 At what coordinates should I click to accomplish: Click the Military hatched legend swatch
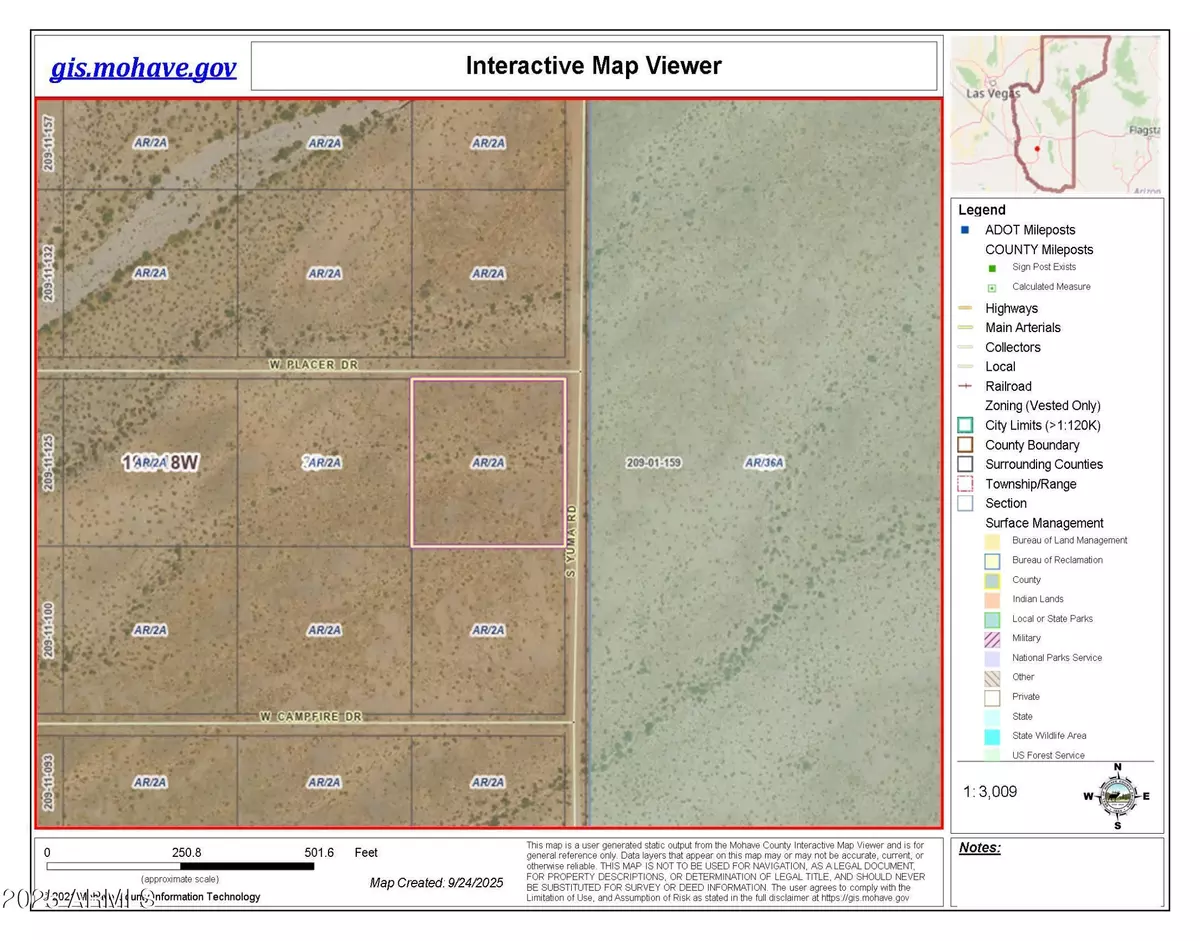992,638
